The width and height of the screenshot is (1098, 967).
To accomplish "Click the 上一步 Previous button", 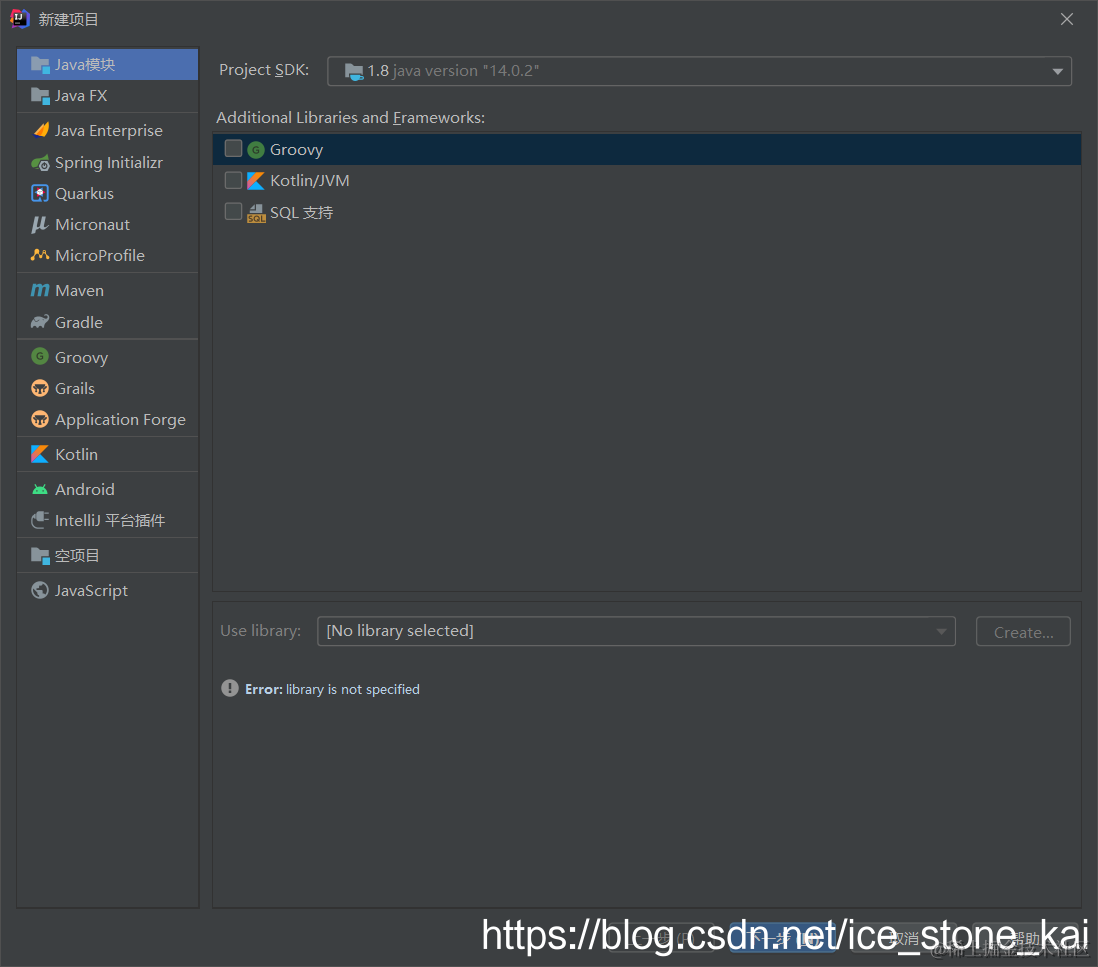I will point(662,938).
